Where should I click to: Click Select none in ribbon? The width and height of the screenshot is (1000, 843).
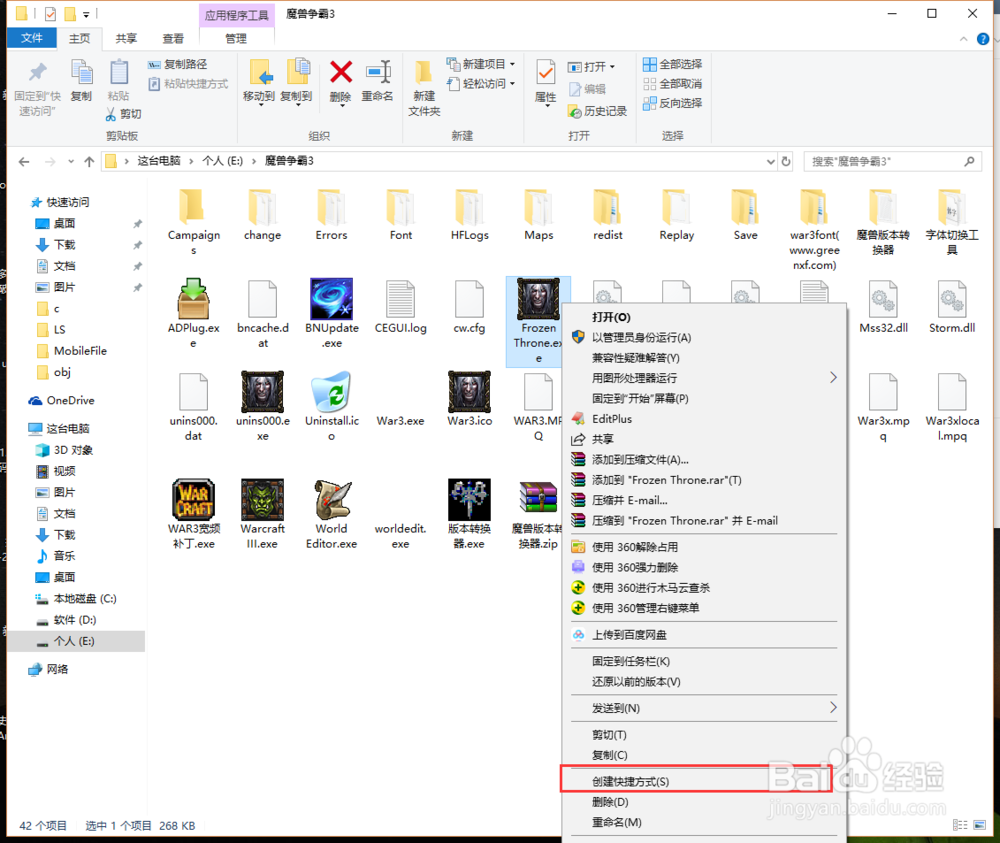coord(673,84)
